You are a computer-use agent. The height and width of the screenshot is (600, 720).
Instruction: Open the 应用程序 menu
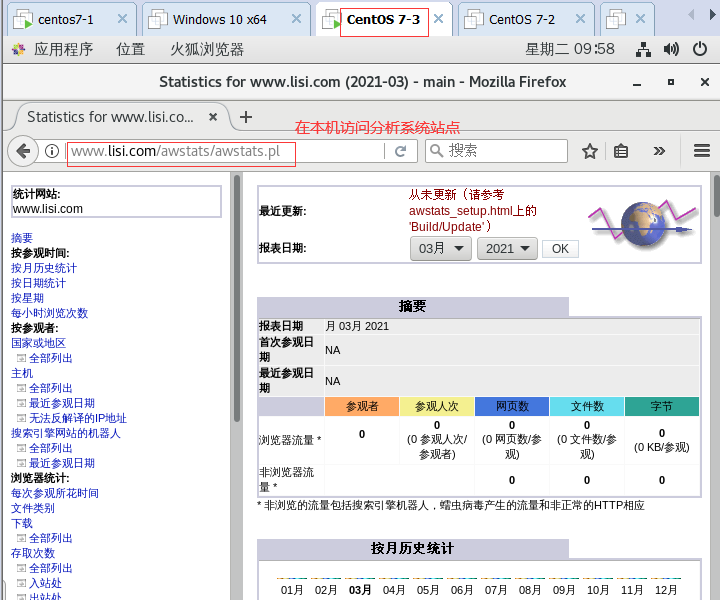(x=63, y=49)
